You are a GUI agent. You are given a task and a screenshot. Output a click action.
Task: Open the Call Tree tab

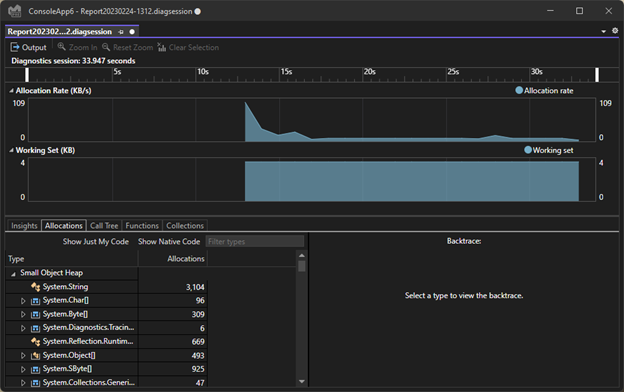[104, 226]
